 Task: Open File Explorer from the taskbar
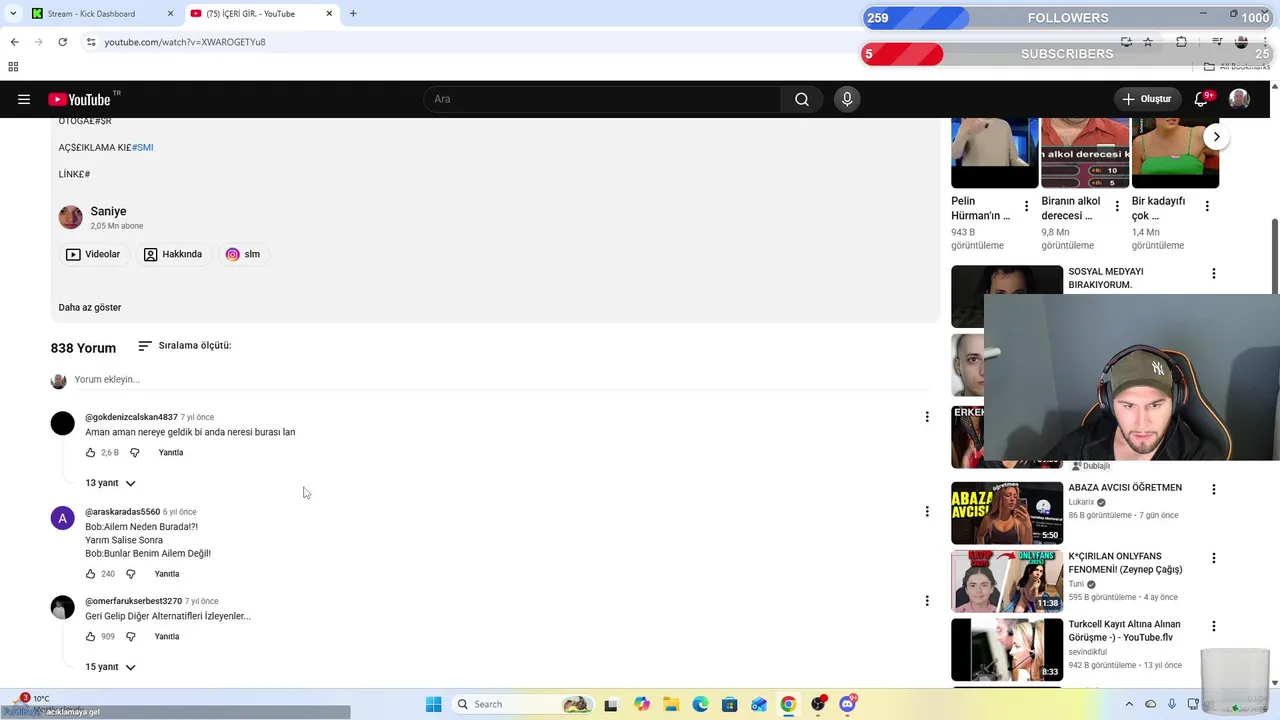(x=671, y=704)
